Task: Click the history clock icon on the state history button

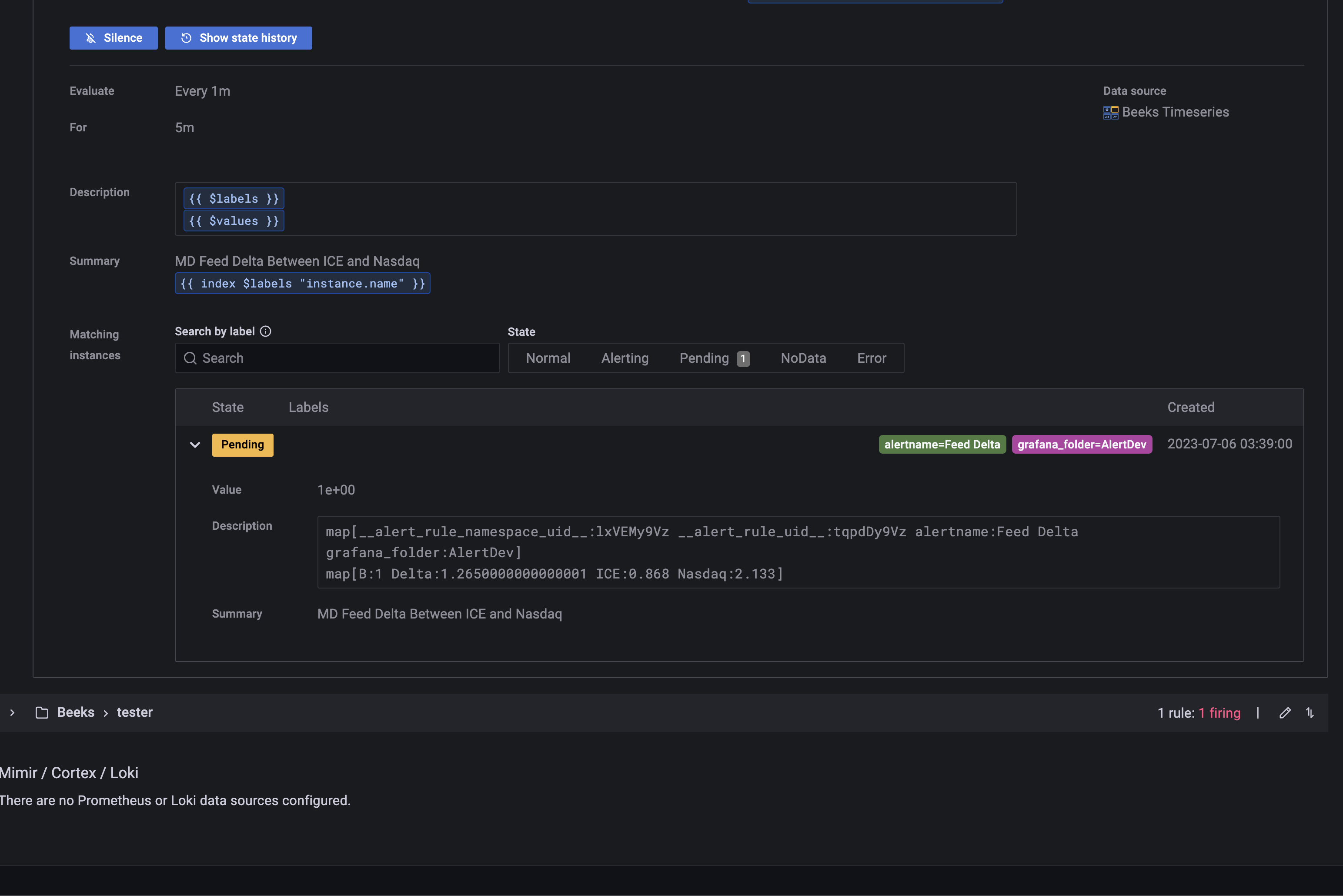Action: (186, 38)
